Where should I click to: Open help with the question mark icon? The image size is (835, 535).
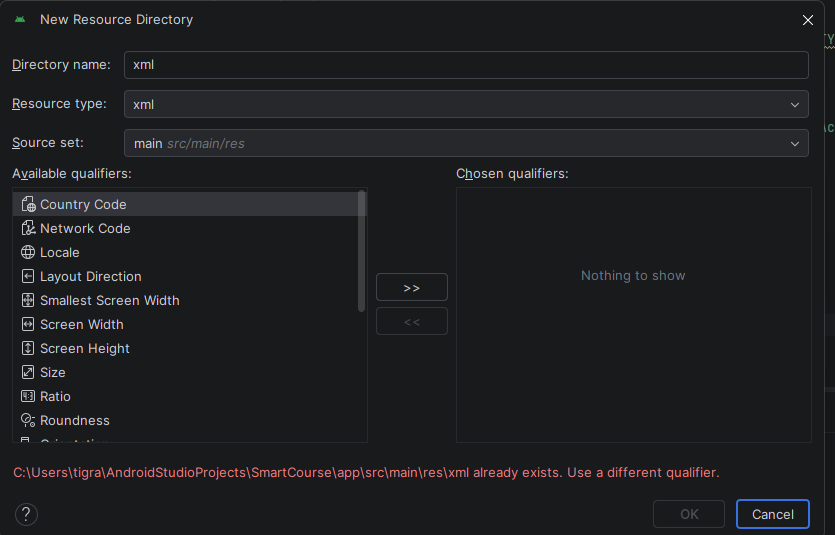click(26, 514)
